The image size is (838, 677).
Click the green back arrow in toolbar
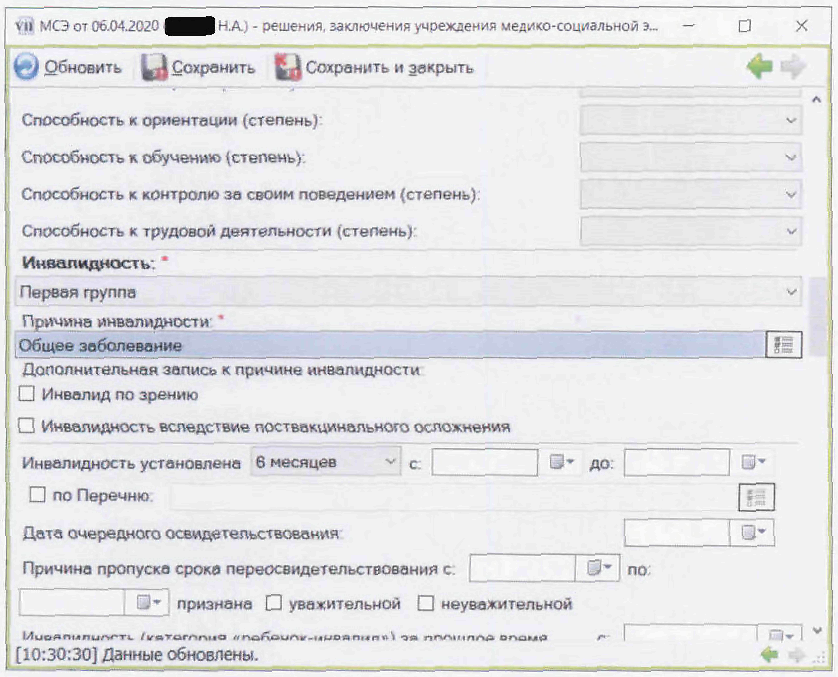pyautogui.click(x=759, y=67)
